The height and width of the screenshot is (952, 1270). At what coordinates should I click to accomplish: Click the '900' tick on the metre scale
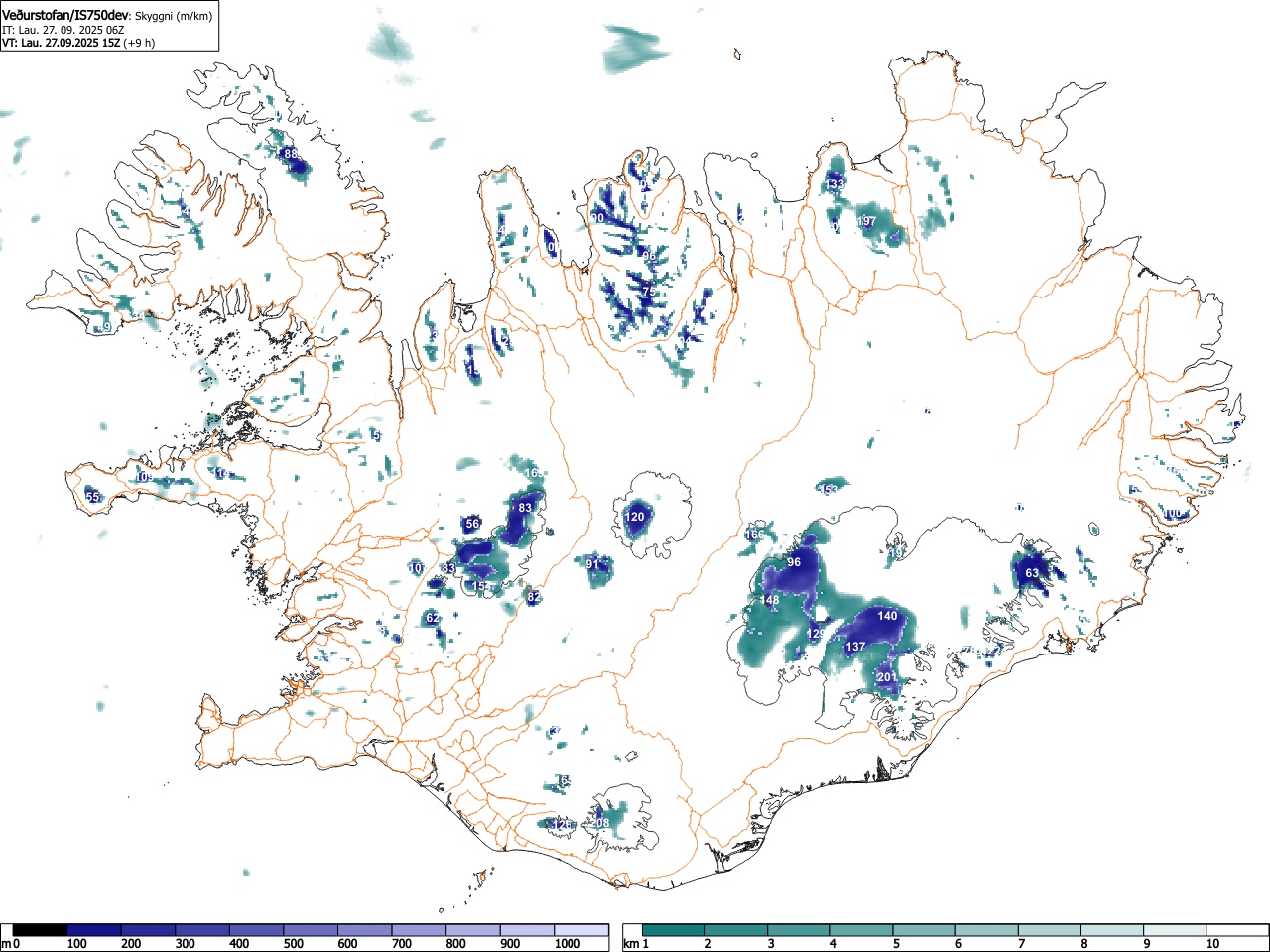(x=509, y=944)
